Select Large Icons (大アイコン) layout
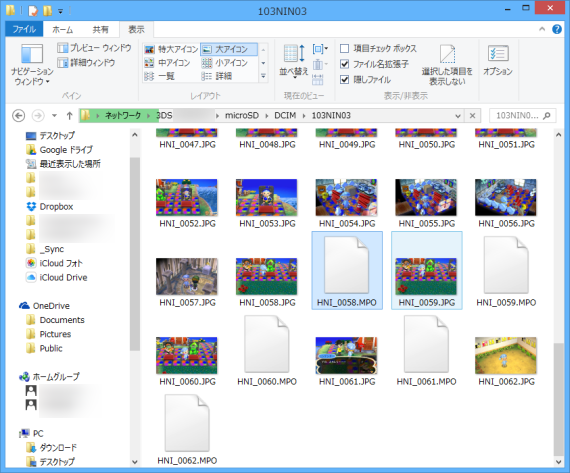The image size is (570, 473). [229, 49]
